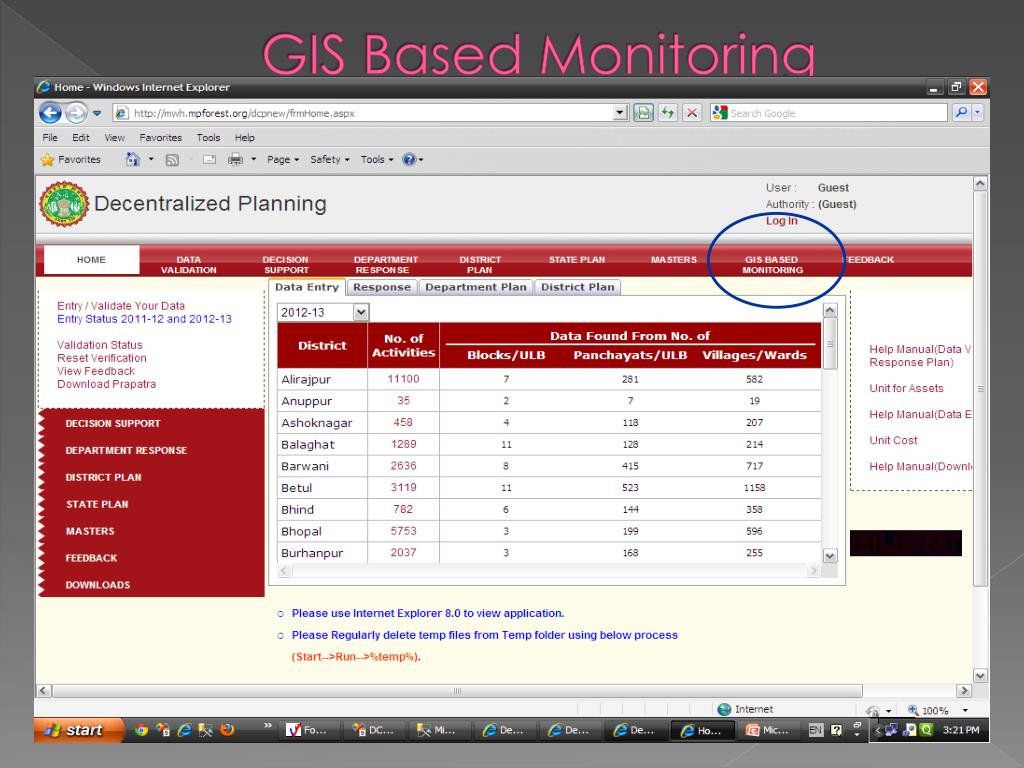1024x768 pixels.
Task: Click the Entry / Validate Your Data link
Action: [121, 306]
